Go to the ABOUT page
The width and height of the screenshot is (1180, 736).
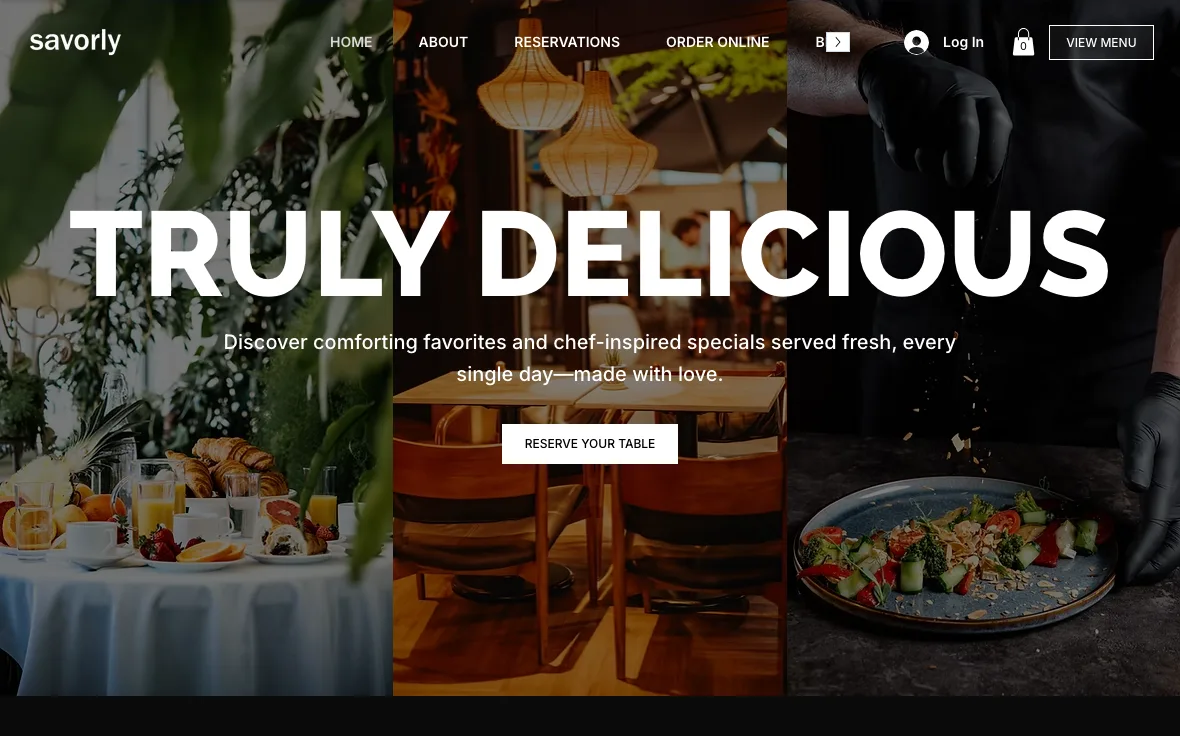[x=443, y=42]
